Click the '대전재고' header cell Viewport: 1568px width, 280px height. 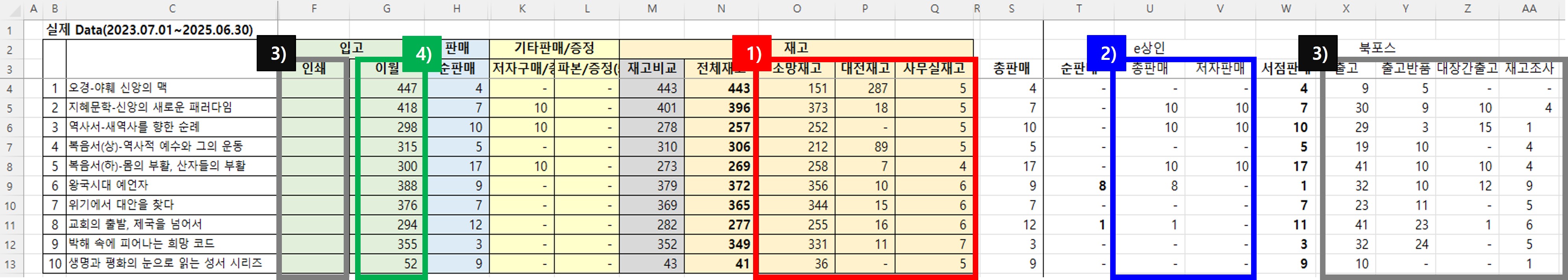click(865, 68)
